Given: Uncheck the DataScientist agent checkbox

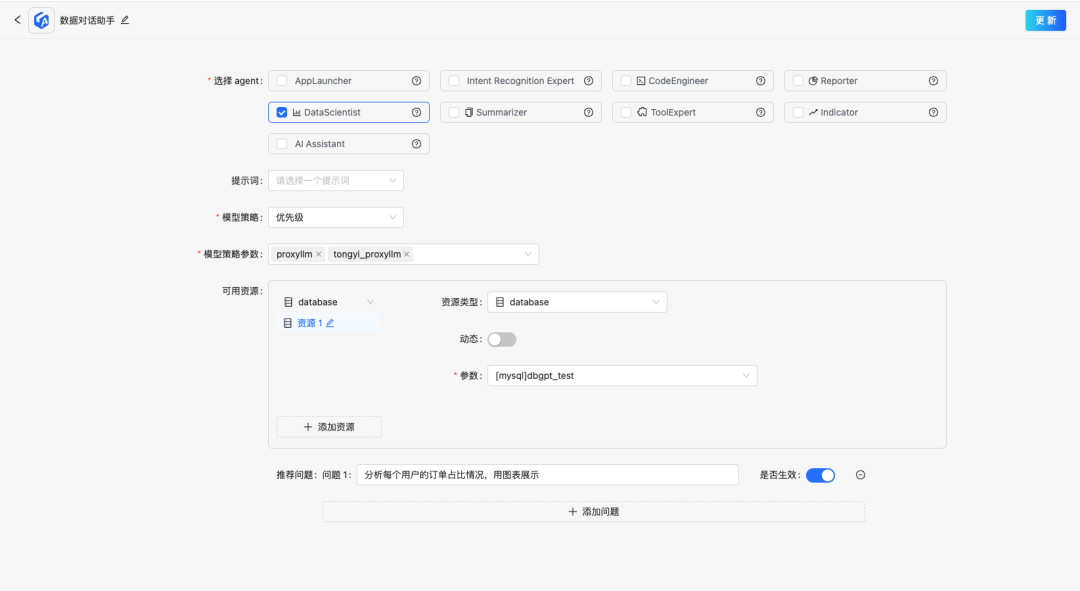Looking at the screenshot, I should pos(282,112).
